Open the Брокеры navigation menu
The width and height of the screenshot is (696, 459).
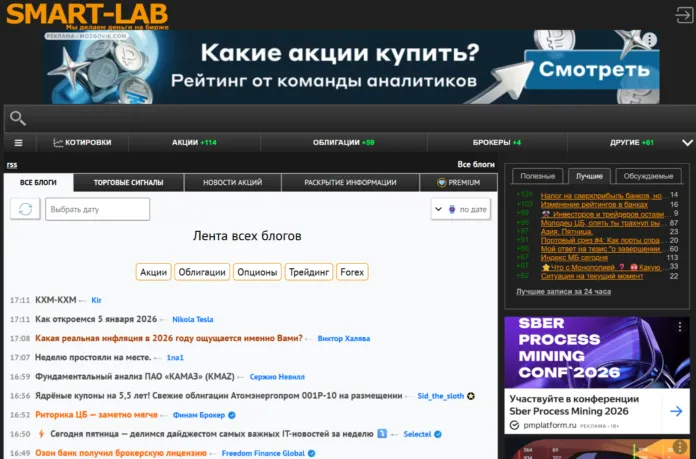pyautogui.click(x=497, y=142)
